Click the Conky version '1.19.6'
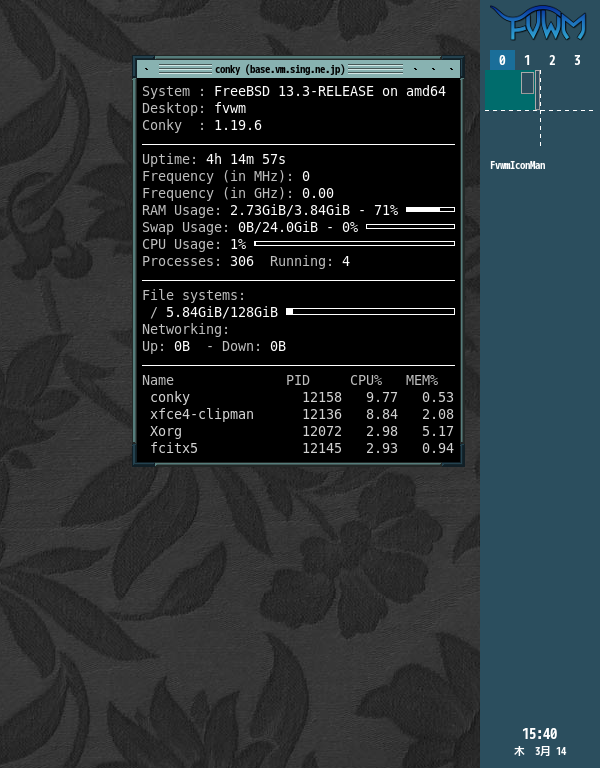This screenshot has width=600, height=768. (x=238, y=126)
